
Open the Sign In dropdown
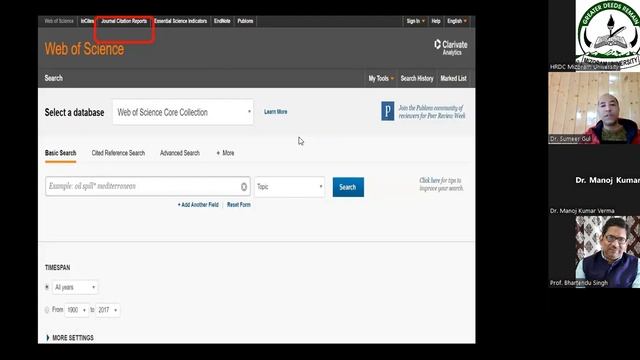(416, 21)
